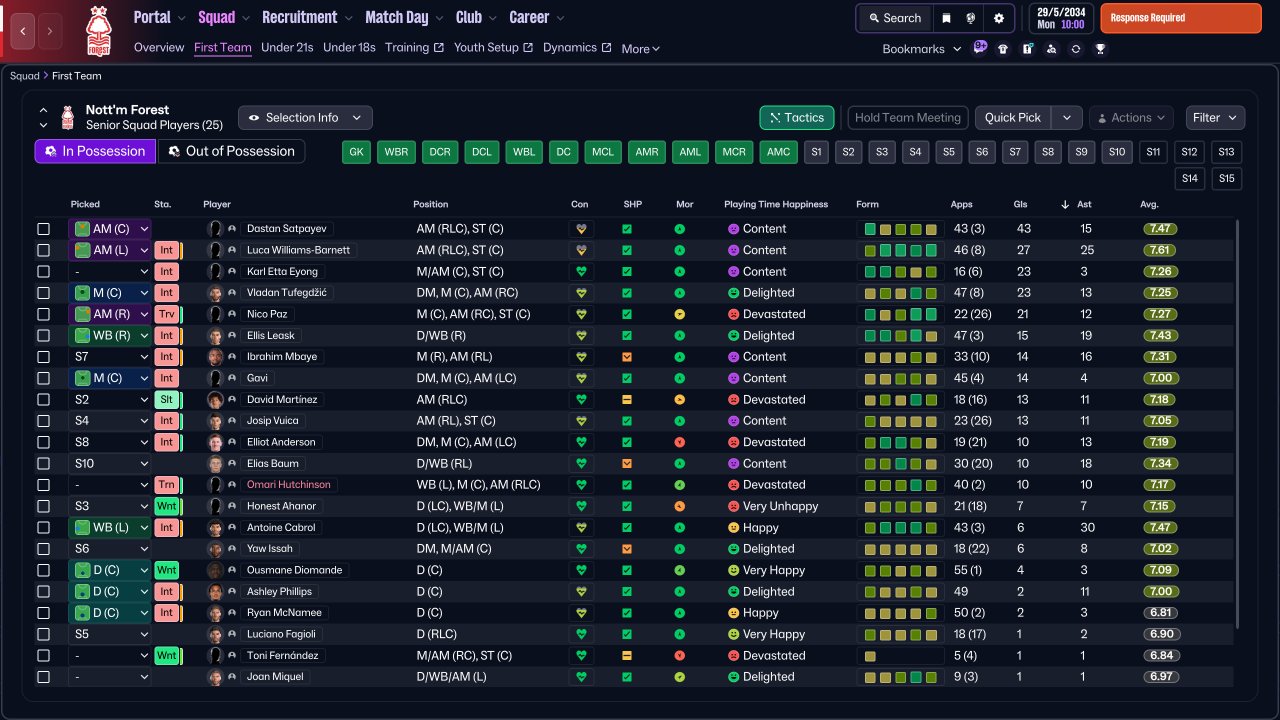Viewport: 1280px width, 720px height.
Task: Switch to Out of Possession view
Action: coord(232,151)
